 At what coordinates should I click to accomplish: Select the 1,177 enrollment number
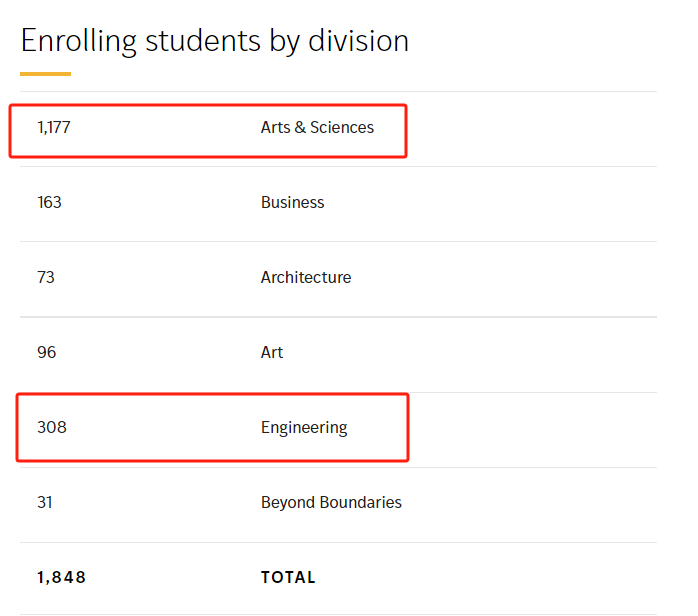point(54,127)
